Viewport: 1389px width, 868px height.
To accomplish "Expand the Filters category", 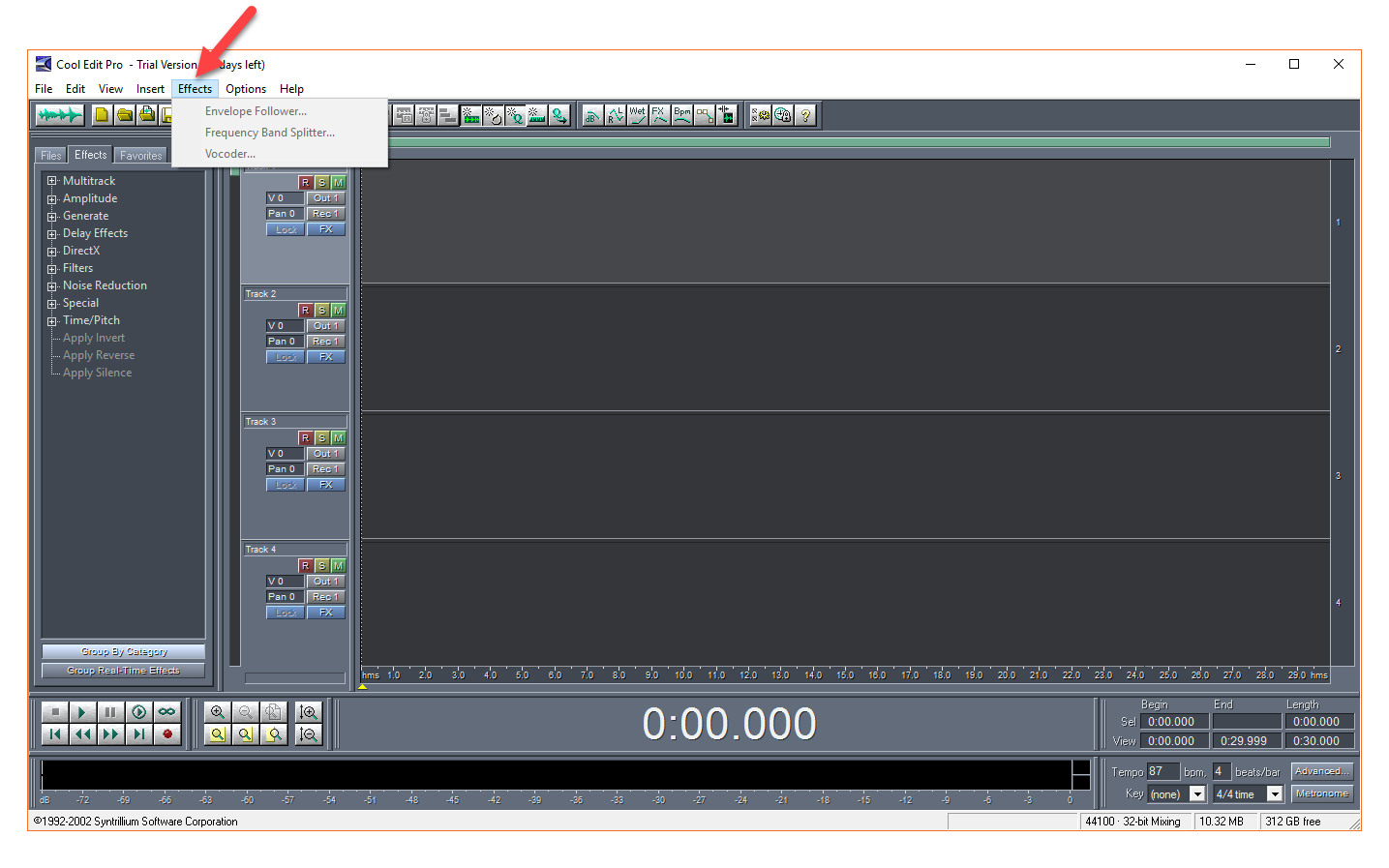I will click(x=52, y=268).
